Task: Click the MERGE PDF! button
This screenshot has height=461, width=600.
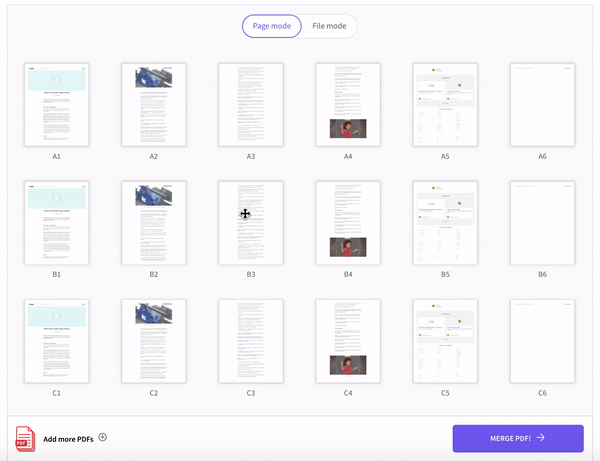Action: [518, 438]
